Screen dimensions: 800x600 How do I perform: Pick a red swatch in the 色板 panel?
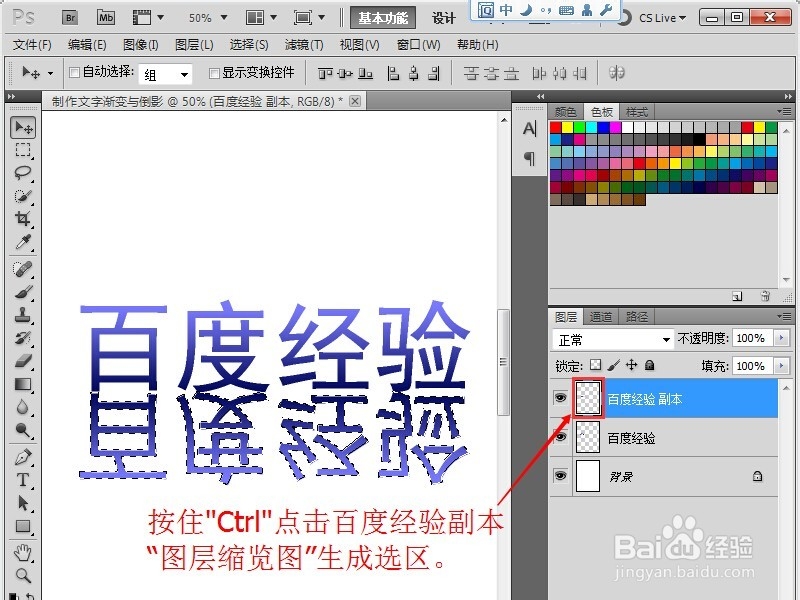(x=555, y=127)
